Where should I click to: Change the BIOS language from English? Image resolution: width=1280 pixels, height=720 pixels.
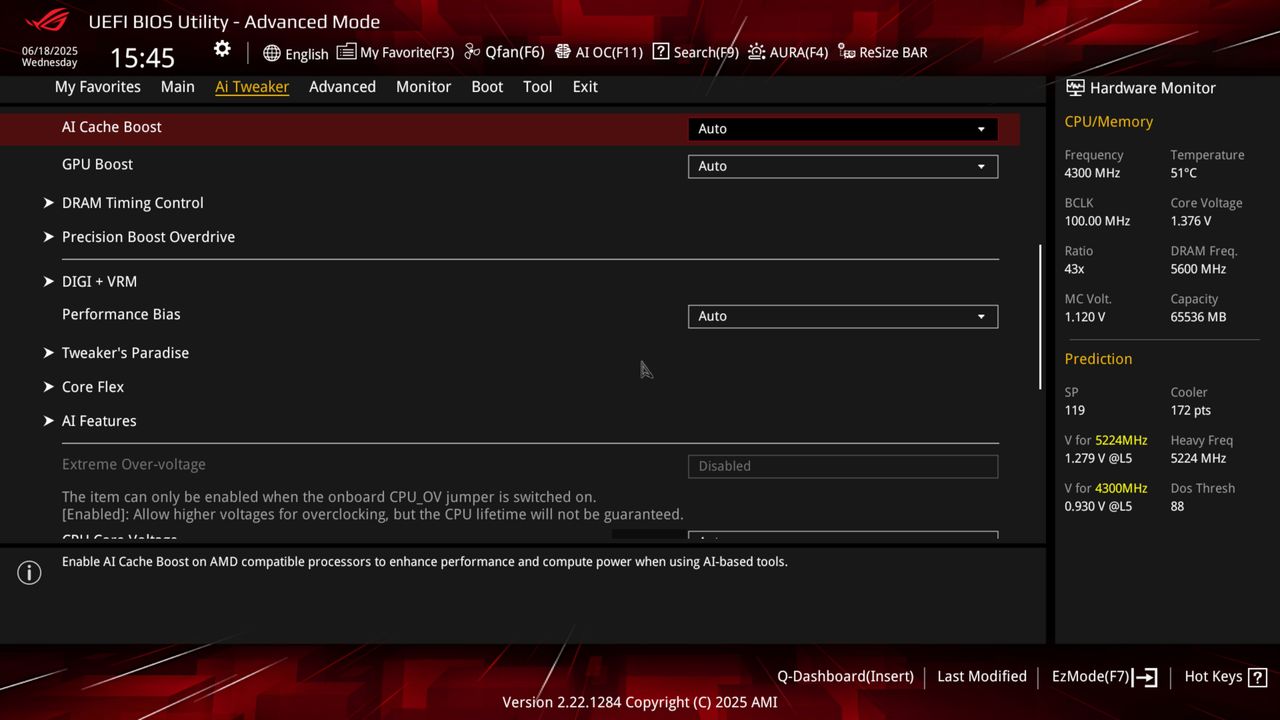(295, 53)
